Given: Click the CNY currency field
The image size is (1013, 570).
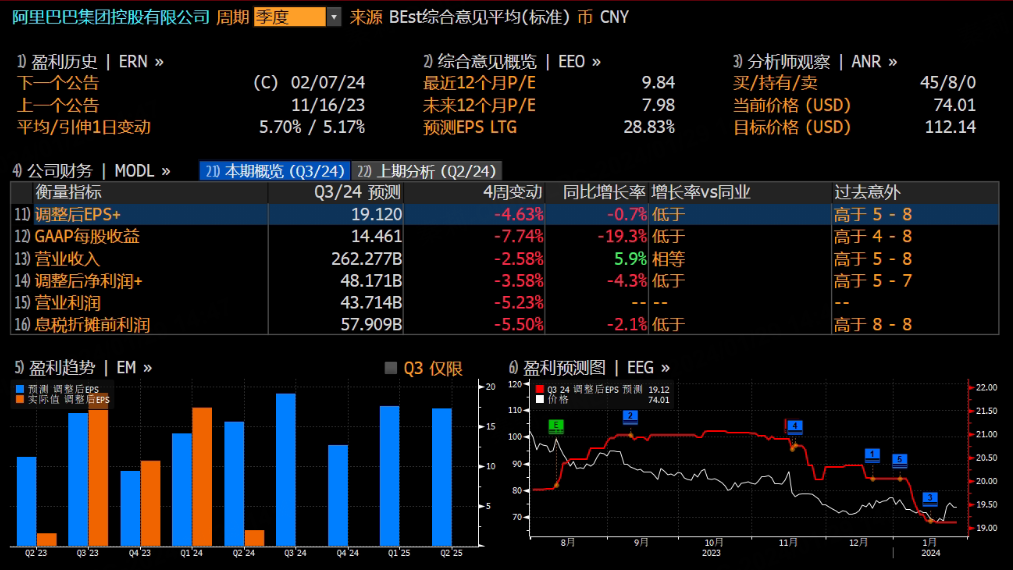Looking at the screenshot, I should tap(614, 17).
